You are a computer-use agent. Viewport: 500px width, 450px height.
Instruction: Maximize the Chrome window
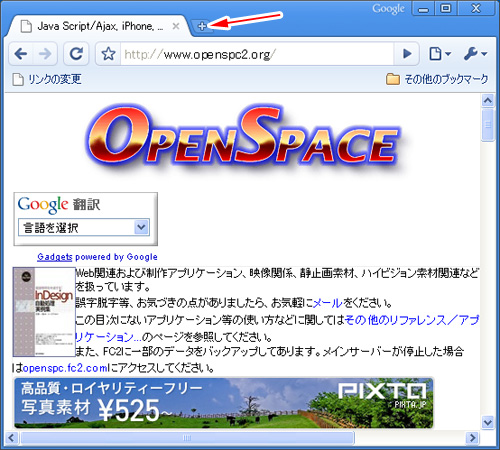pos(446,9)
